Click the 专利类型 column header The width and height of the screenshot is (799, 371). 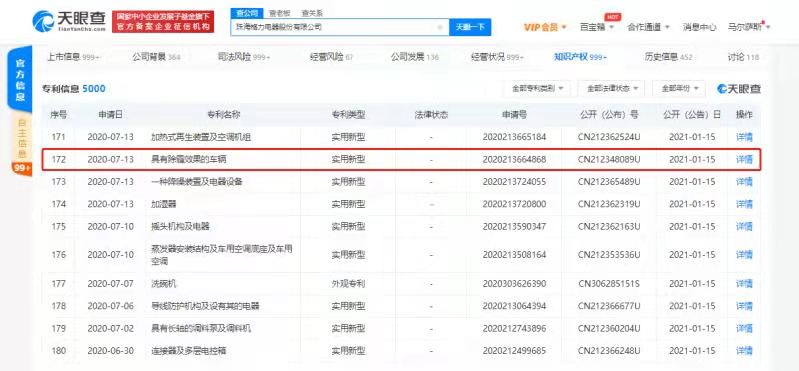349,115
